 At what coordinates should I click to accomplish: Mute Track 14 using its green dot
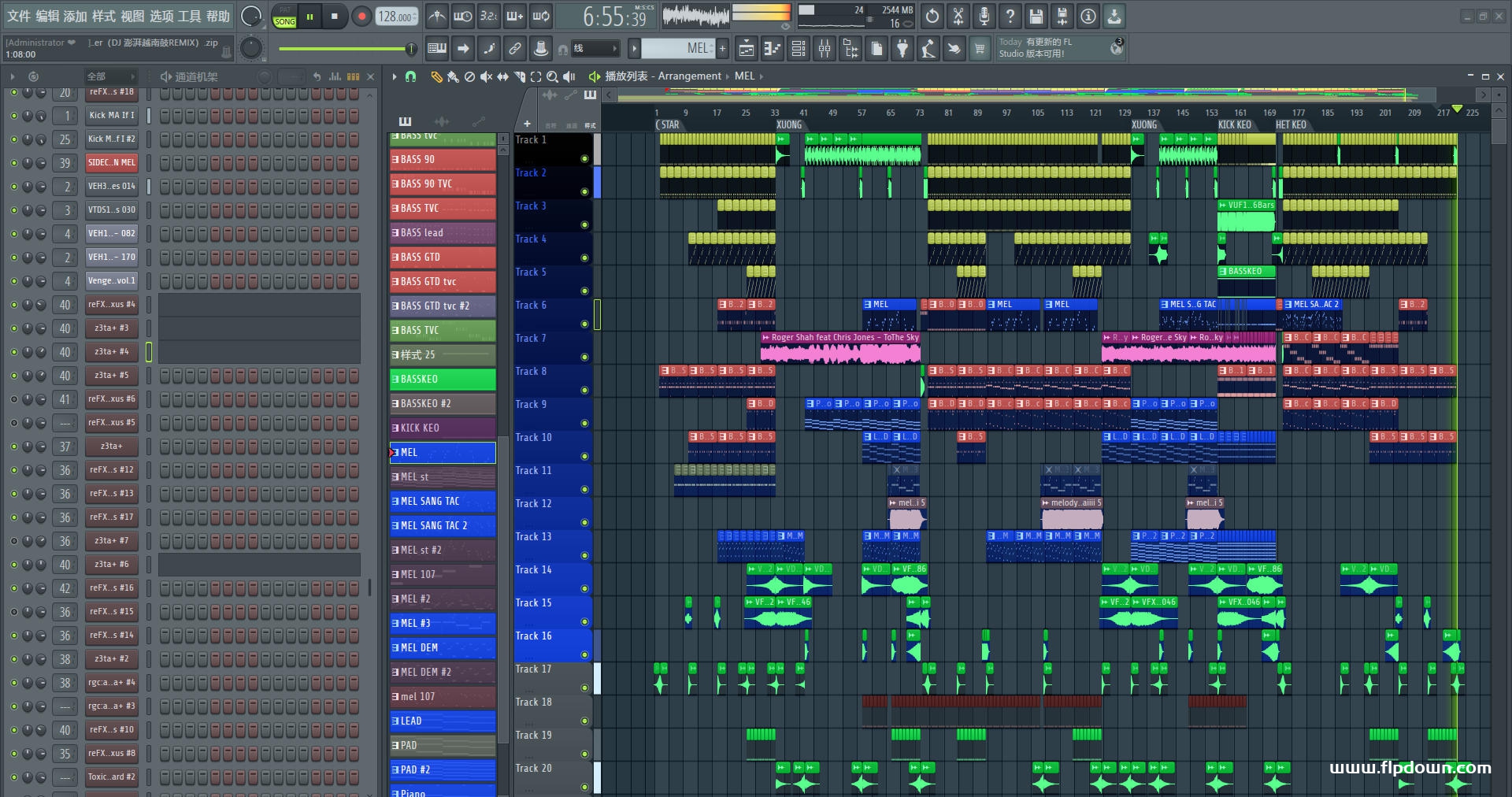click(584, 588)
